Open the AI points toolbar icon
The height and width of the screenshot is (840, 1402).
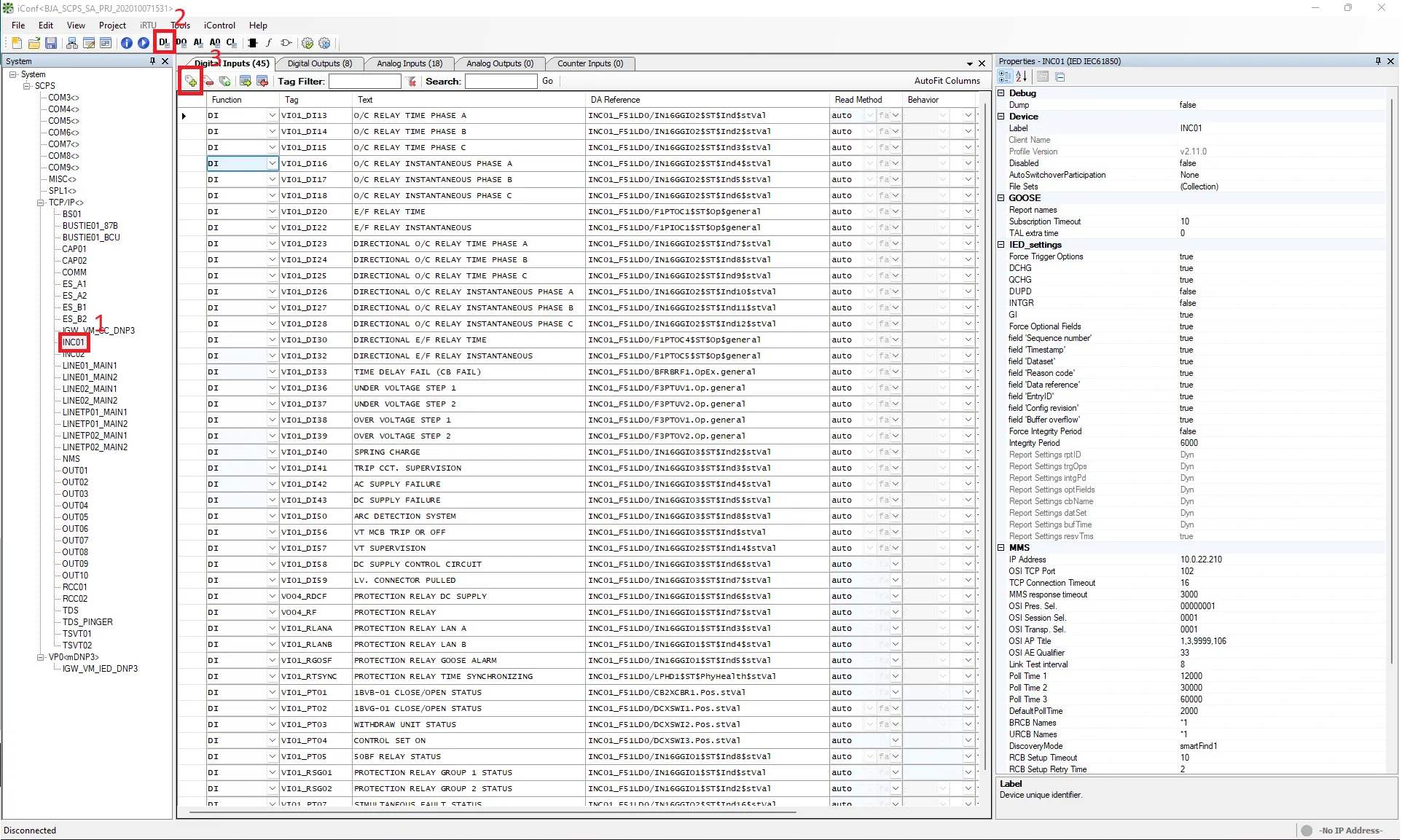tap(198, 42)
